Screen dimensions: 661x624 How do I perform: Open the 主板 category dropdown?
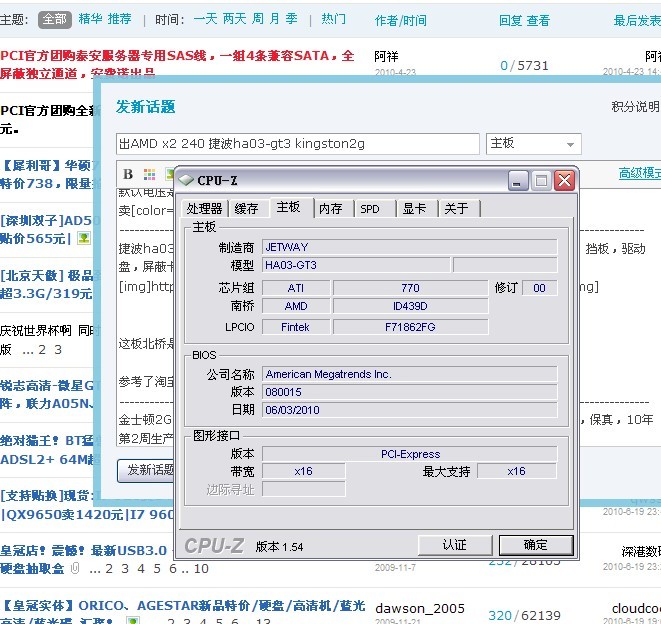point(532,144)
